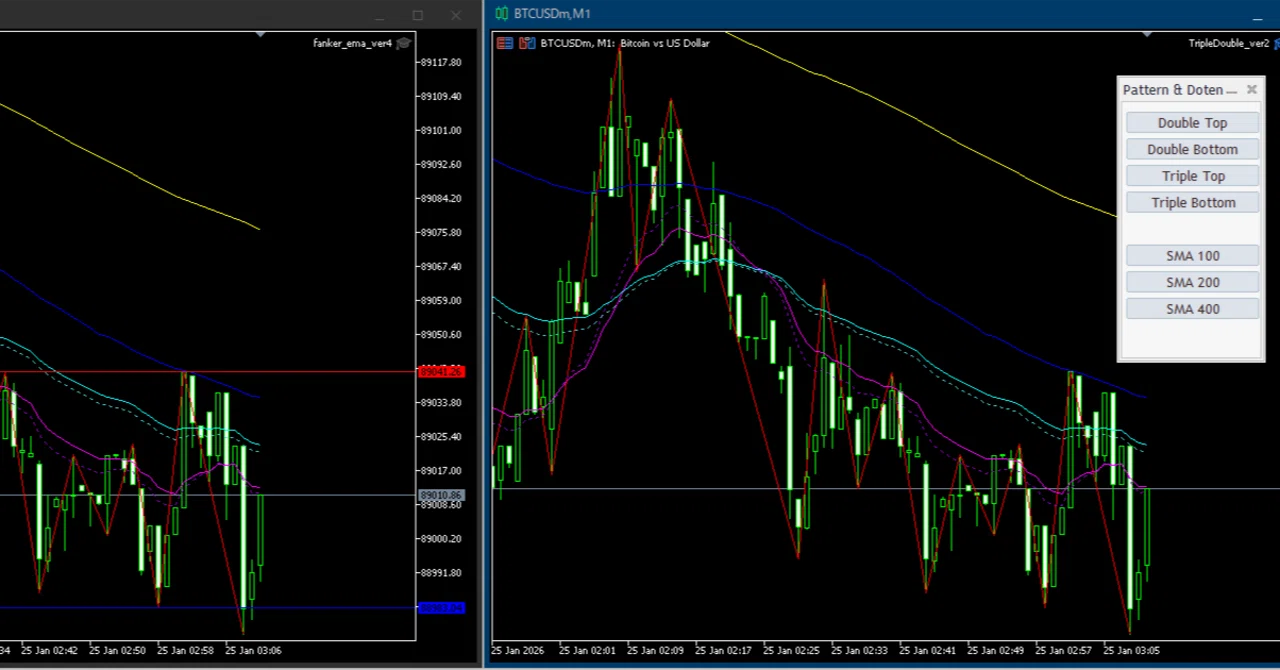Image resolution: width=1280 pixels, height=670 pixels.
Task: Click the chart shift triangle marker in BTCUSDm chart
Action: tap(1147, 35)
